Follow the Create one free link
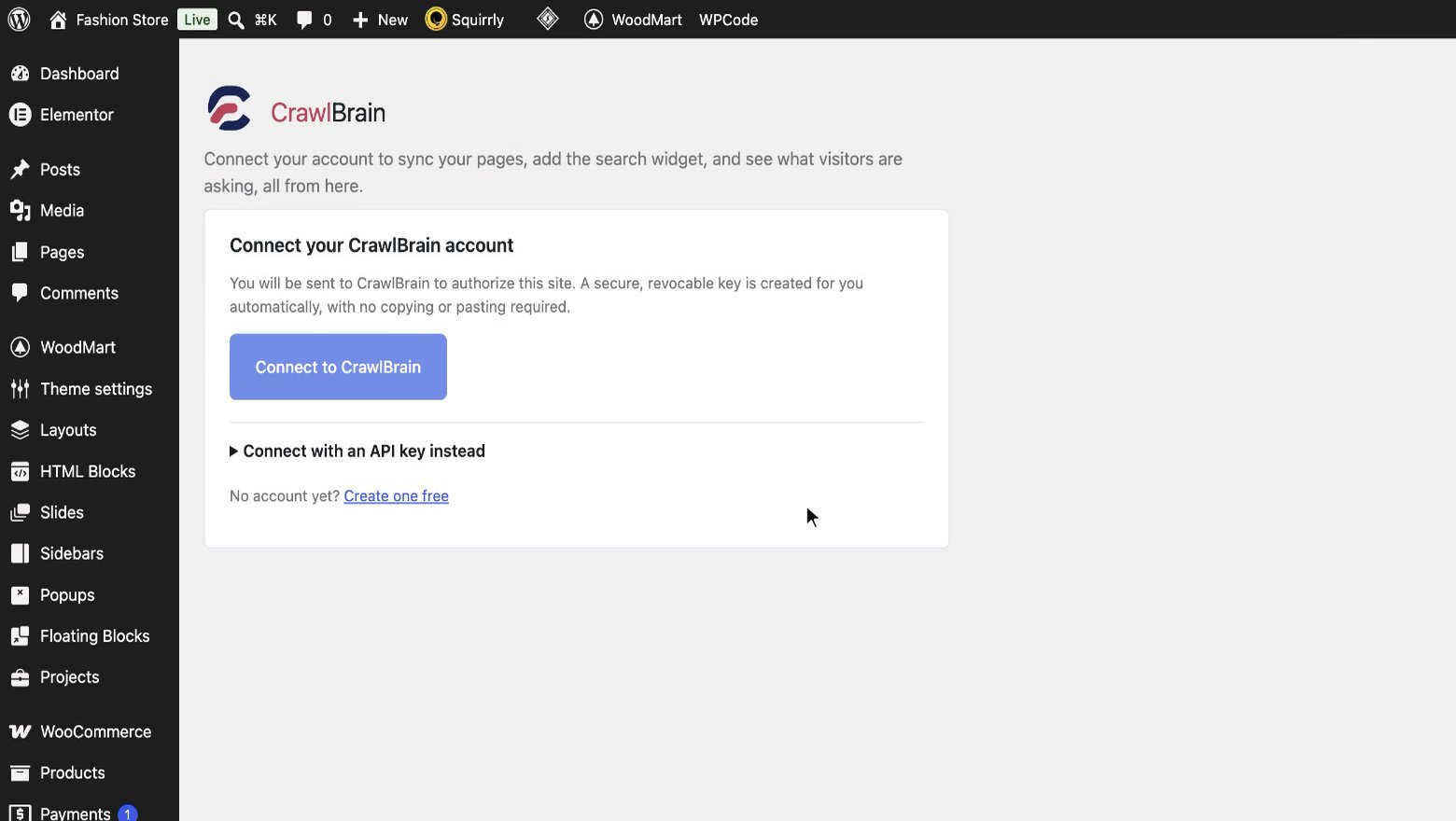Image resolution: width=1456 pixels, height=821 pixels. point(396,496)
